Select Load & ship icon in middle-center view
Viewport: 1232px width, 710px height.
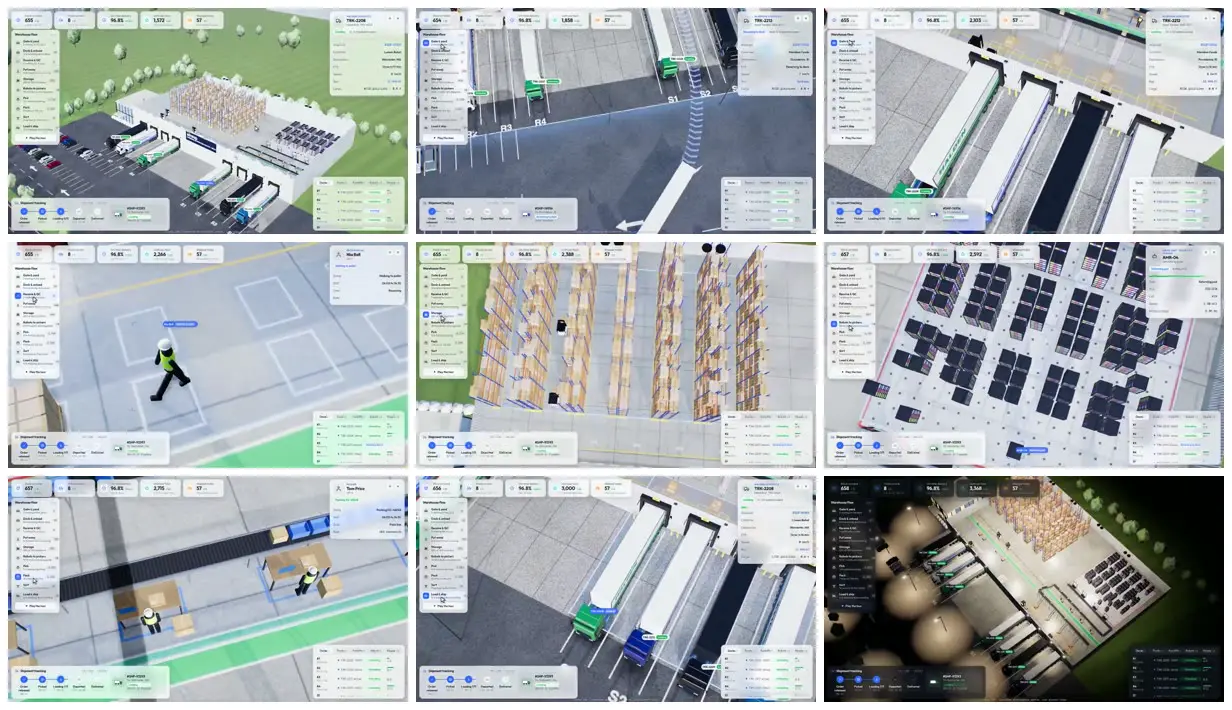tap(426, 360)
